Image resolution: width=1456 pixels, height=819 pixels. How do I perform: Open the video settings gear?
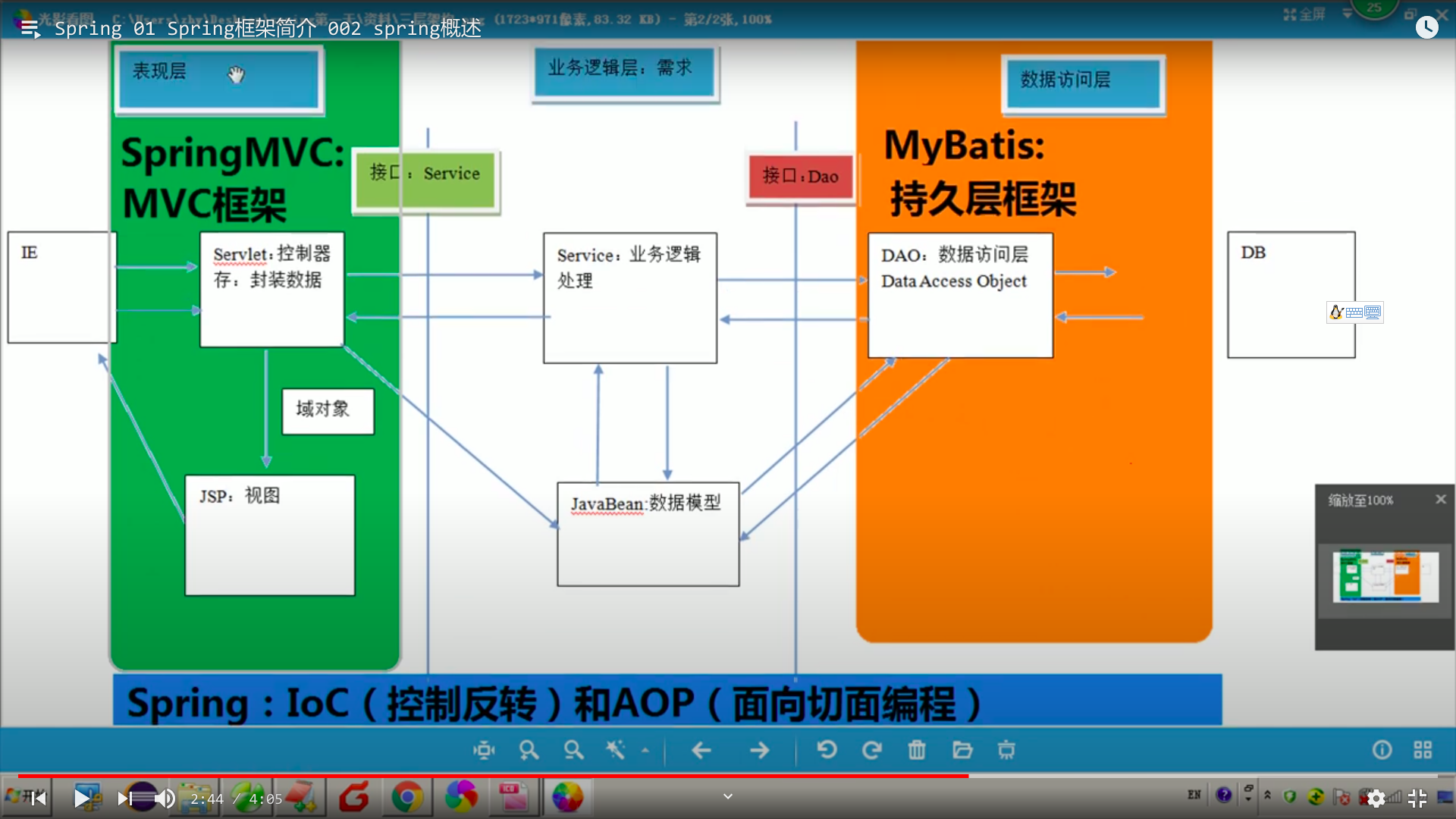point(1376,799)
